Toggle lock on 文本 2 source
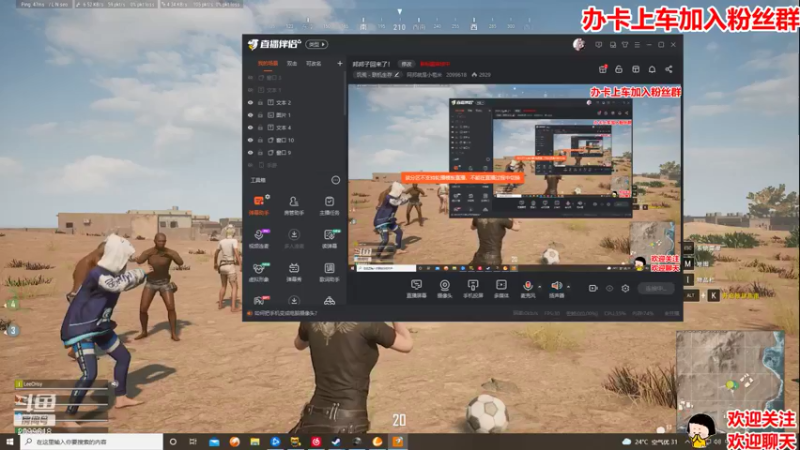This screenshot has height=450, width=800. click(260, 103)
